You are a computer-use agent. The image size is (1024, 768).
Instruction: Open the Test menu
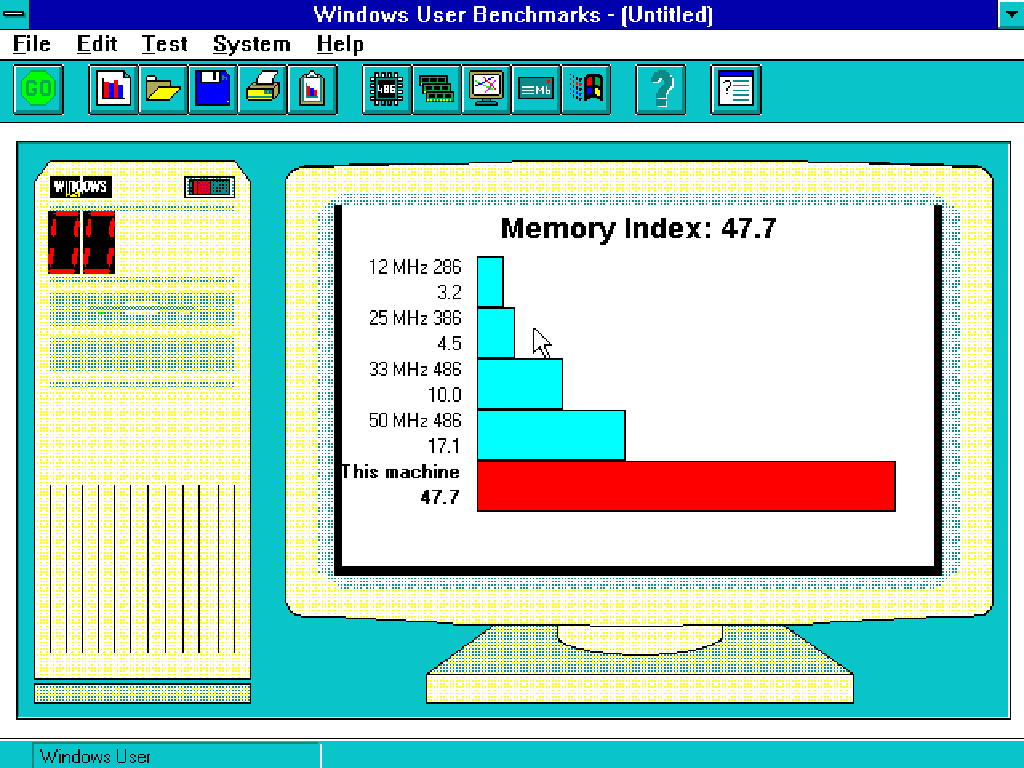click(x=165, y=44)
